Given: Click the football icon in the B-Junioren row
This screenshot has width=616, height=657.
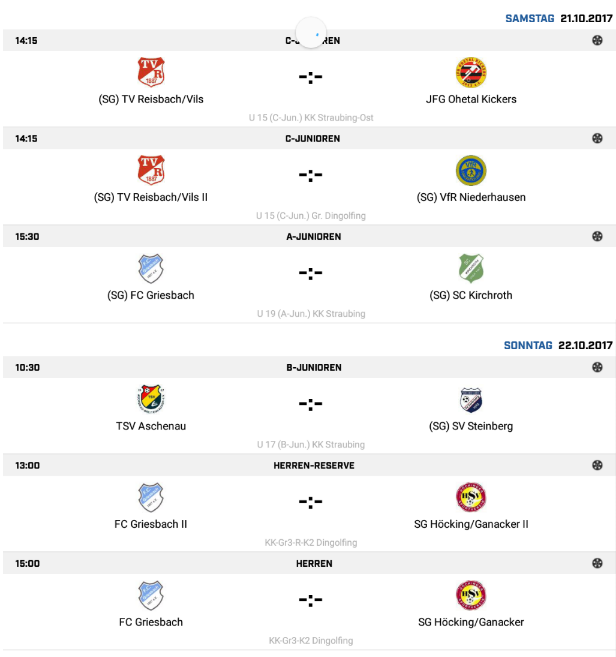Looking at the screenshot, I should coord(598,367).
